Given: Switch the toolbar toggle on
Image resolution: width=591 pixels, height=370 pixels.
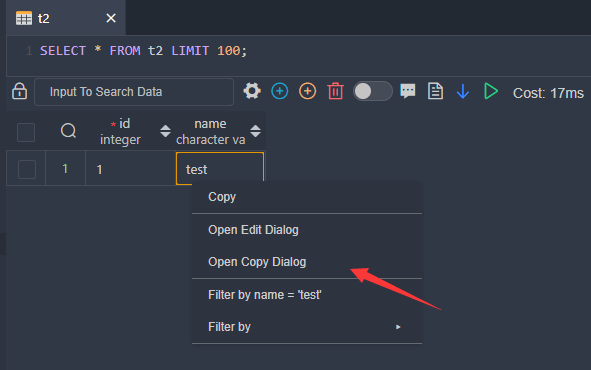Looking at the screenshot, I should 372,91.
